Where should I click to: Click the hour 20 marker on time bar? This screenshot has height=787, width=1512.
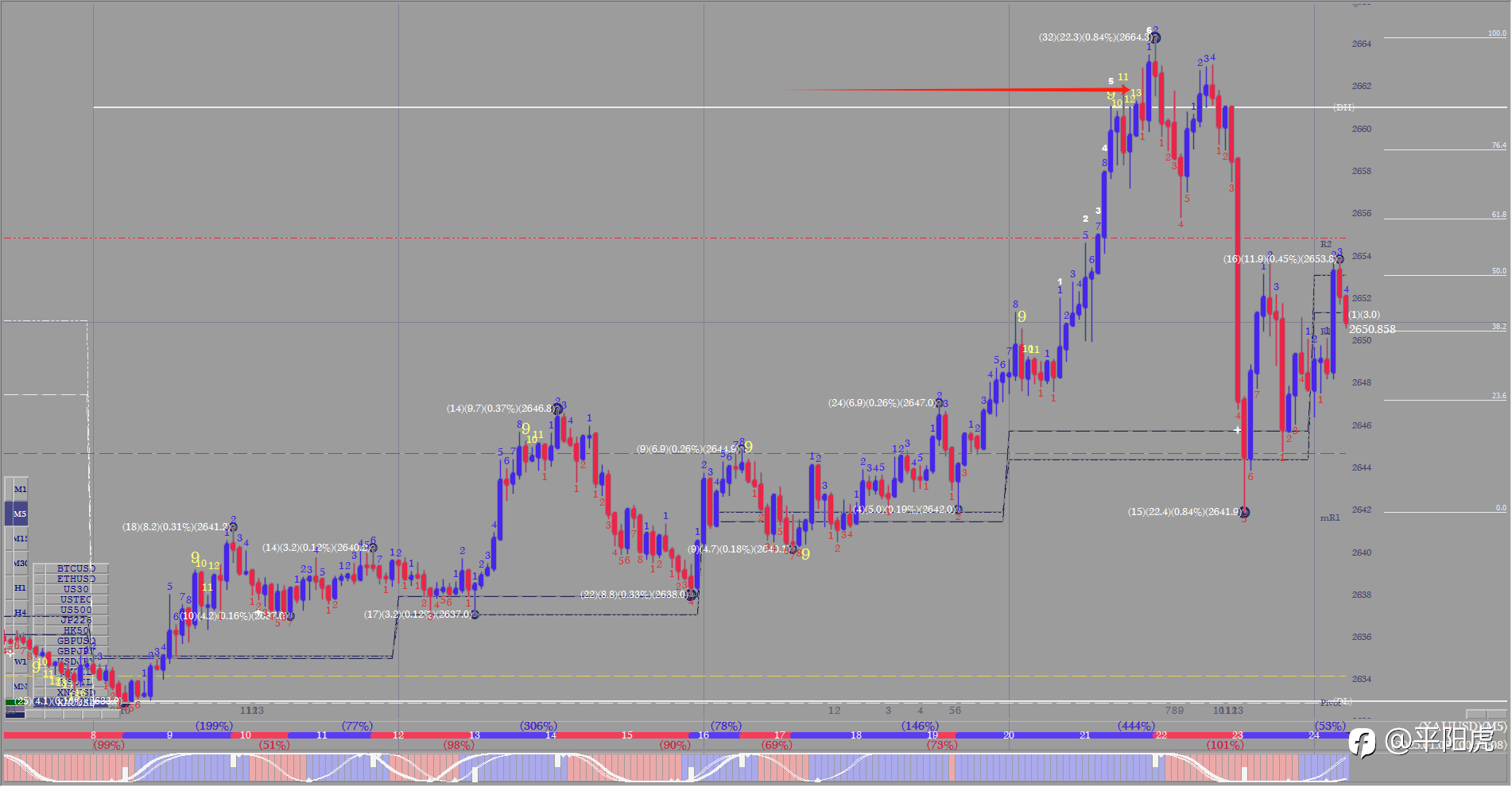(x=1009, y=735)
